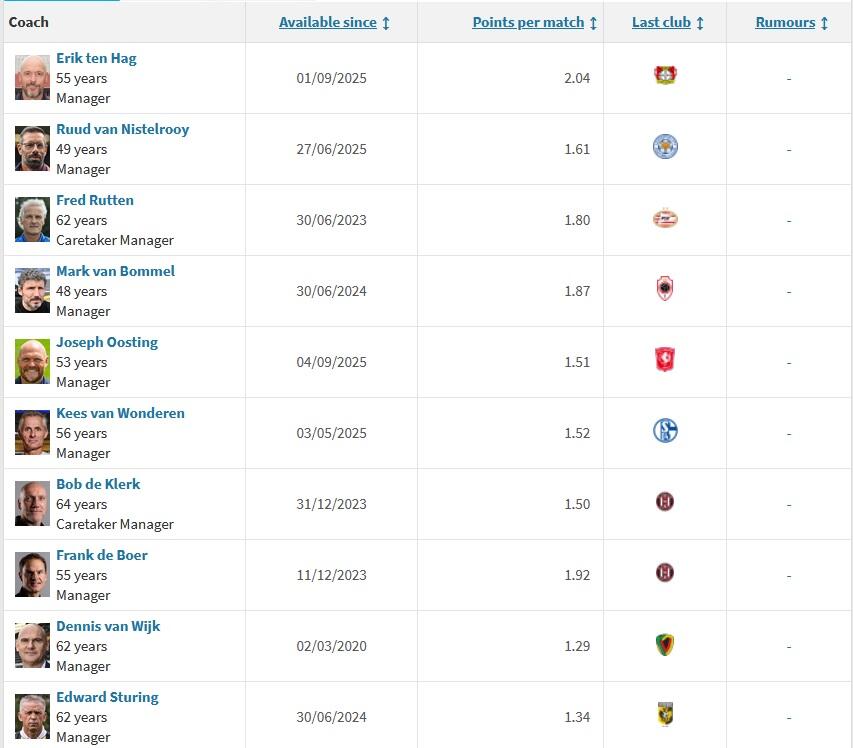Image resolution: width=853 pixels, height=748 pixels.
Task: Click Joseph Oosting portrait photo
Action: point(32,362)
